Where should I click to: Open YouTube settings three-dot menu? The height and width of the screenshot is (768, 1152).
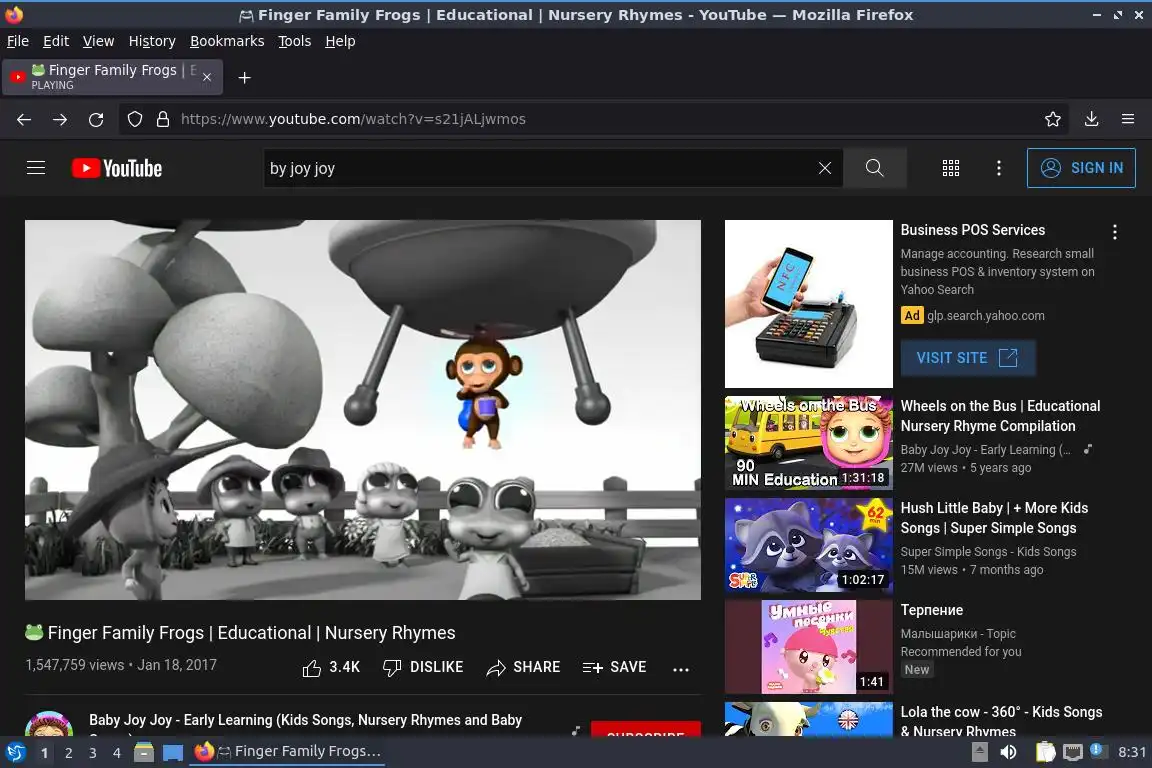pos(998,168)
